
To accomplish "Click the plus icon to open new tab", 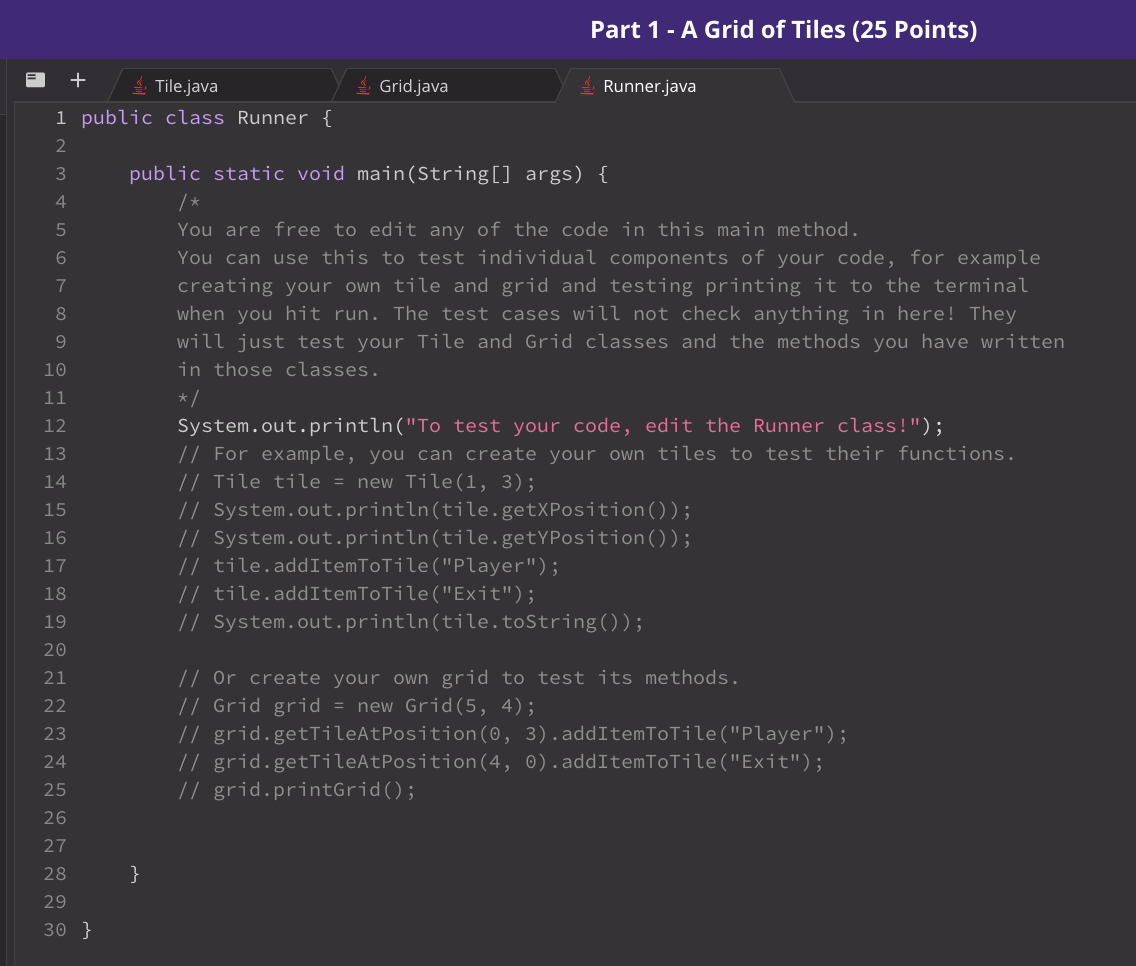I will (78, 80).
